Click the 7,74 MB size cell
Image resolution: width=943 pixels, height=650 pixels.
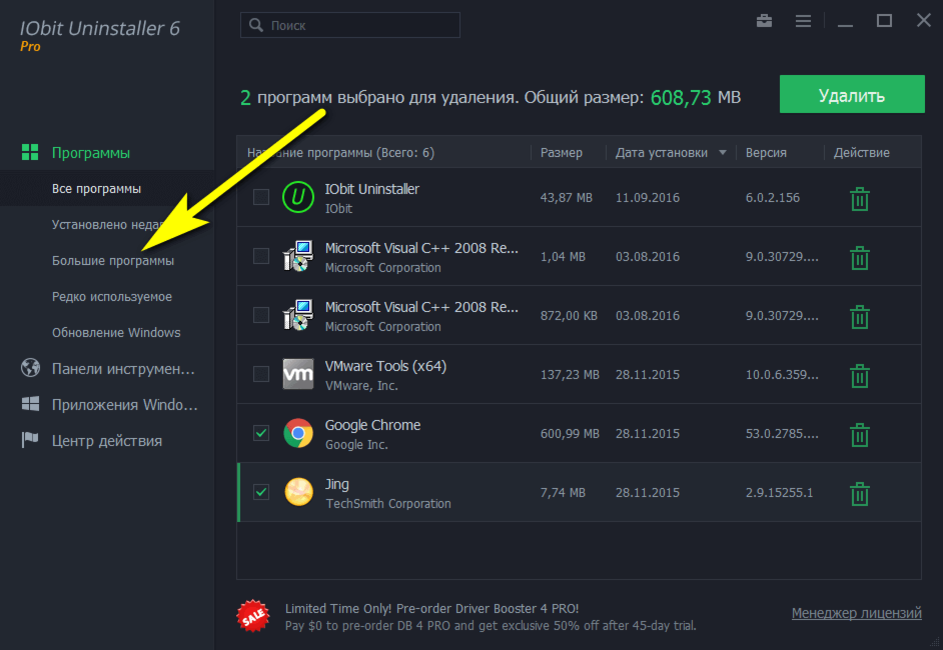(x=562, y=492)
